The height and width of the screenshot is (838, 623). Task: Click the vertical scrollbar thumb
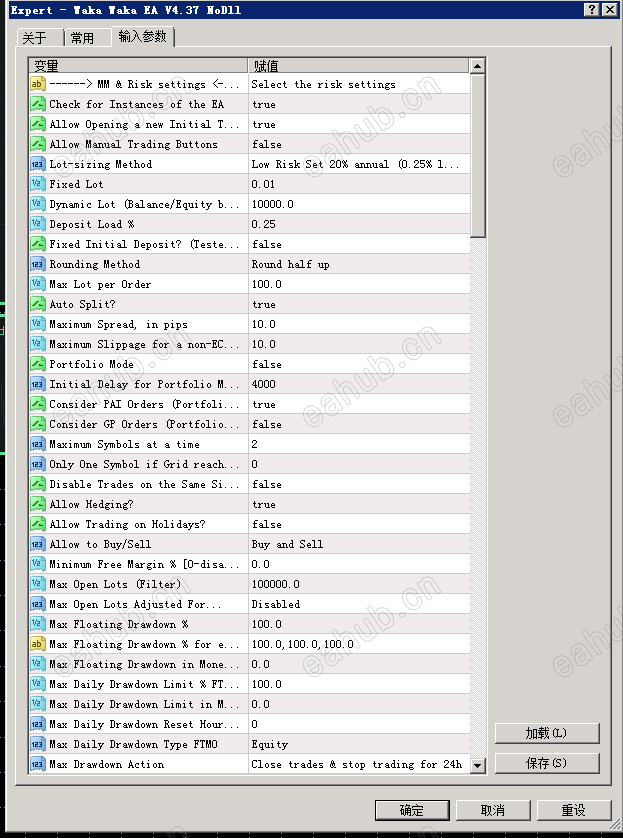pyautogui.click(x=477, y=156)
